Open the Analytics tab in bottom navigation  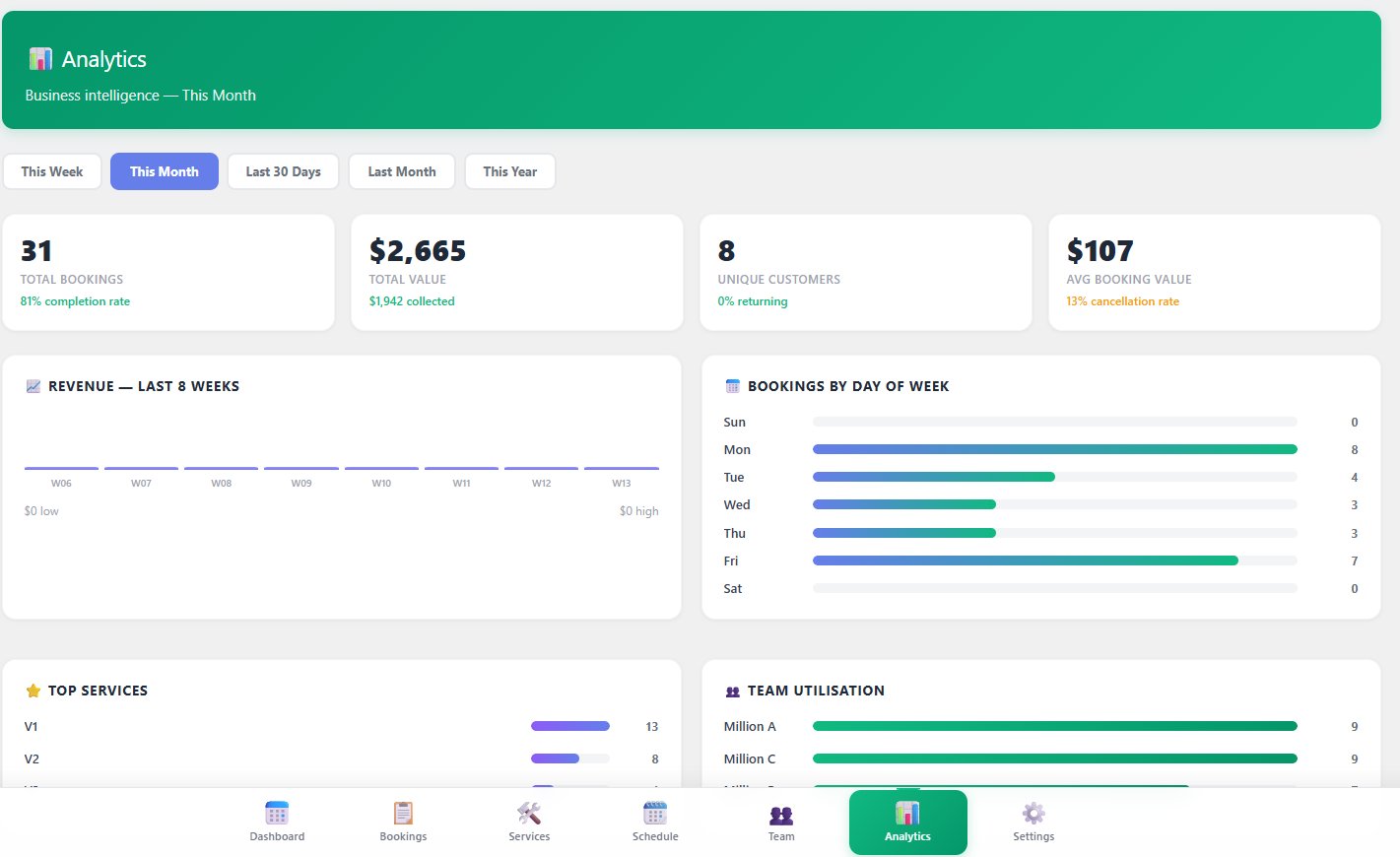click(907, 812)
